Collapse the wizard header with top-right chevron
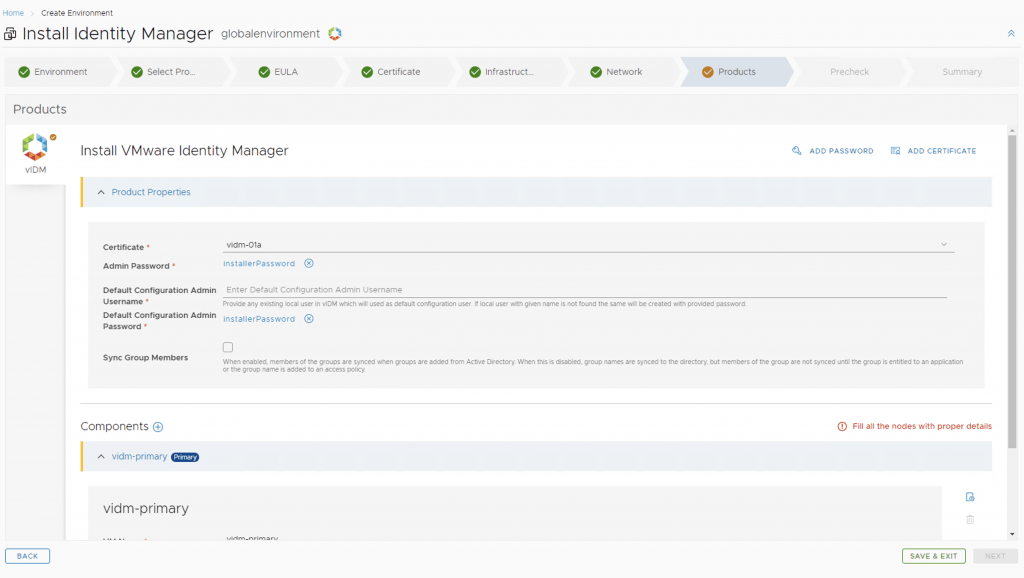The image size is (1024, 578). pos(1010,33)
